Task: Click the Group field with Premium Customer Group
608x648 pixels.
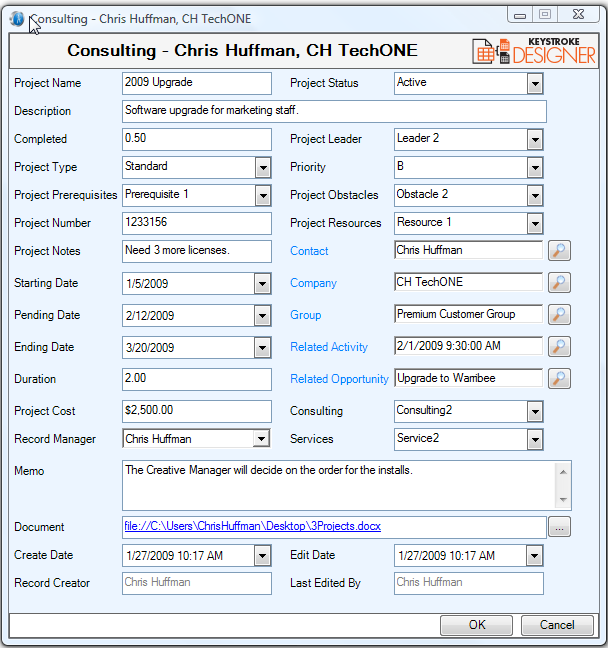Action: pos(468,314)
